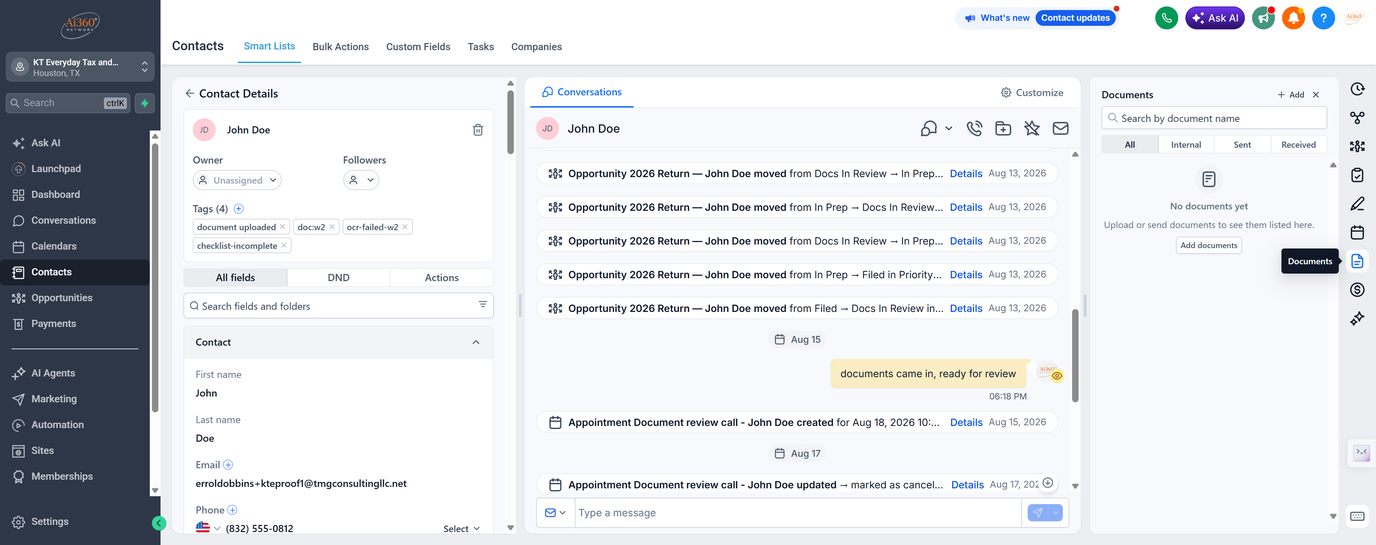The image size is (1376, 545).
Task: Open the orange notifications bell
Action: click(1294, 18)
